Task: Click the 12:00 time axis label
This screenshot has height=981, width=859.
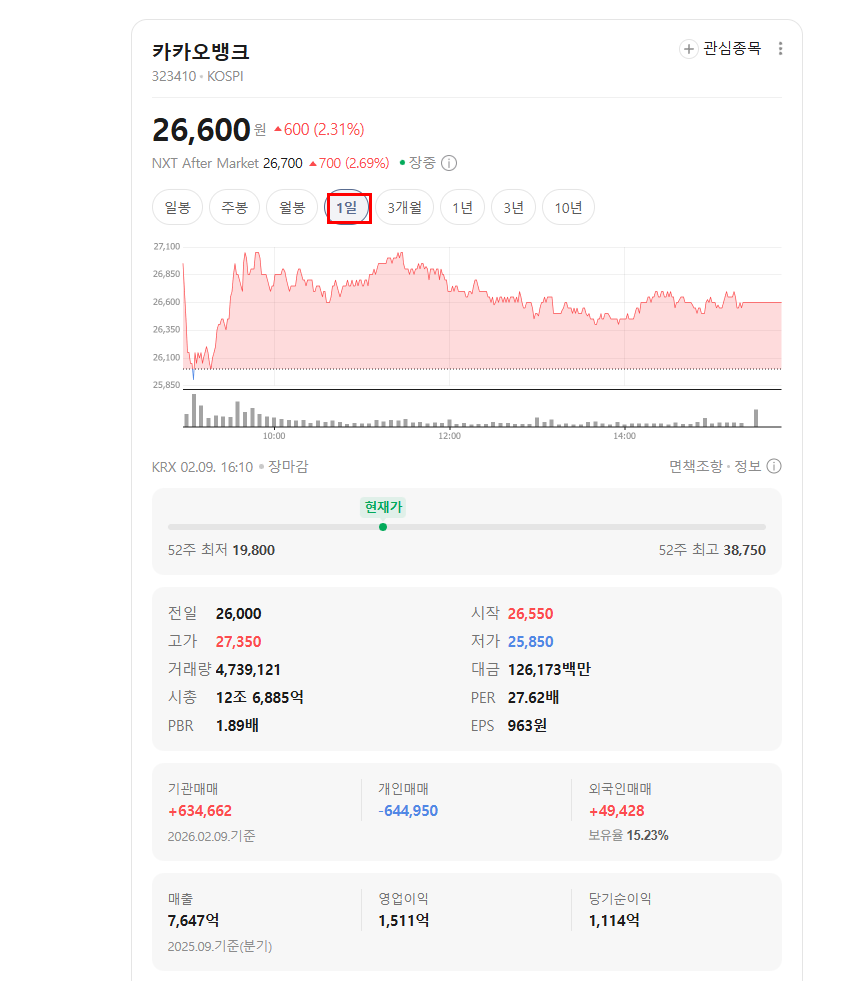Action: [x=449, y=436]
